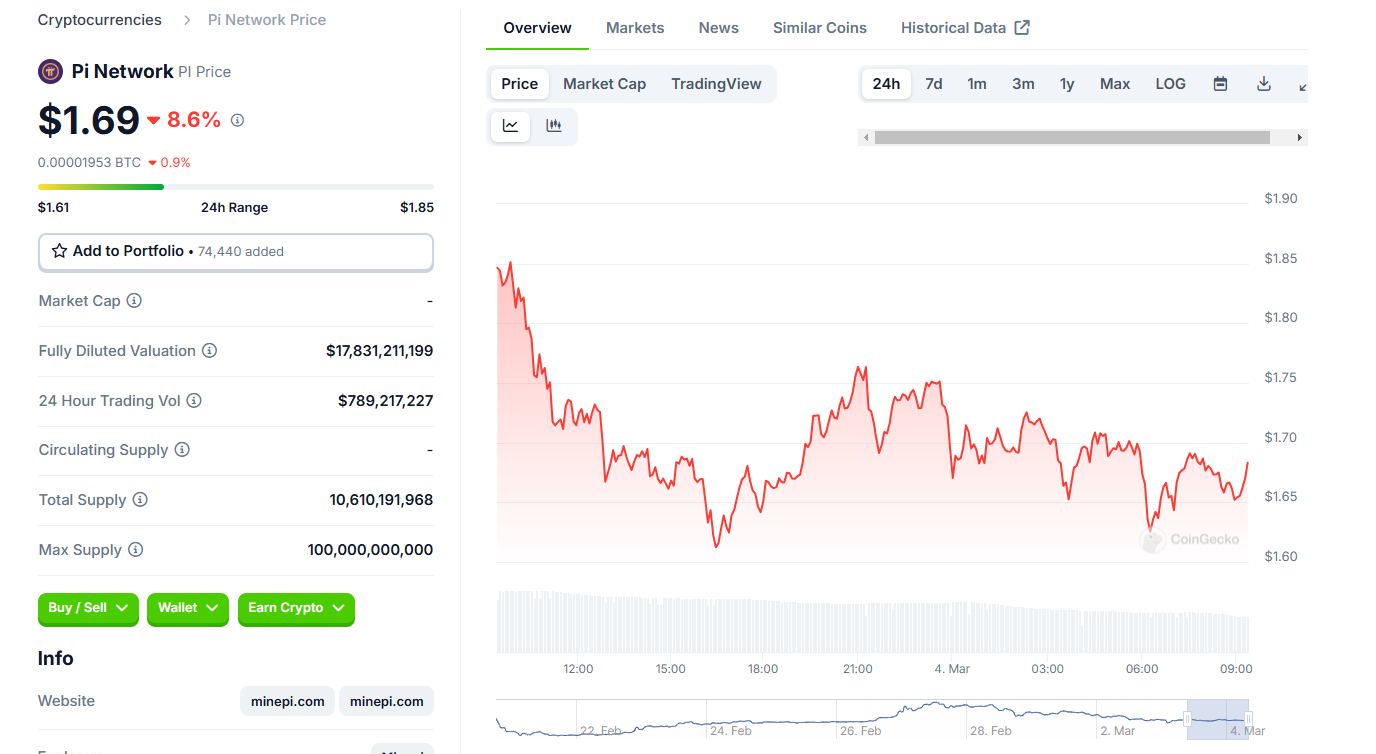Select the Price chart toggle
This screenshot has width=1376, height=754.
(520, 84)
